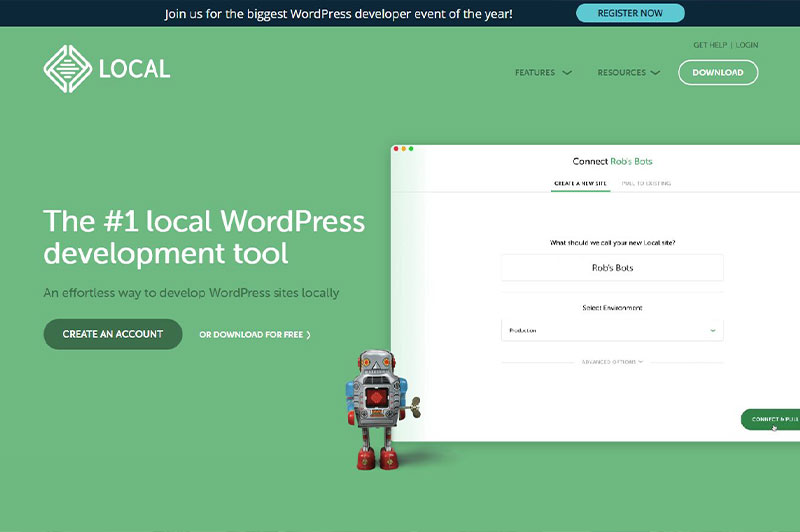The width and height of the screenshot is (800, 532).
Task: Click 'An effortless way to develop WordPress sites locally'
Action: (191, 293)
